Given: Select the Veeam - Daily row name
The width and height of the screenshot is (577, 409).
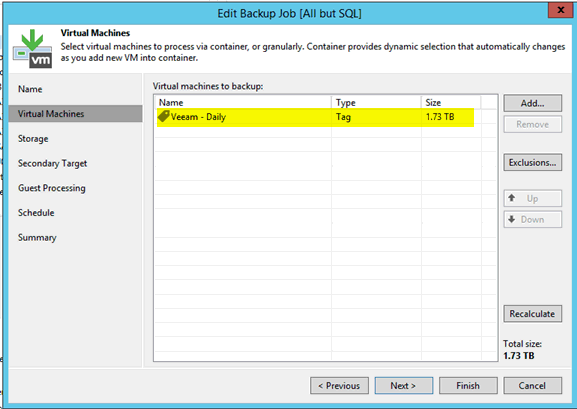Looking at the screenshot, I should pyautogui.click(x=198, y=117).
